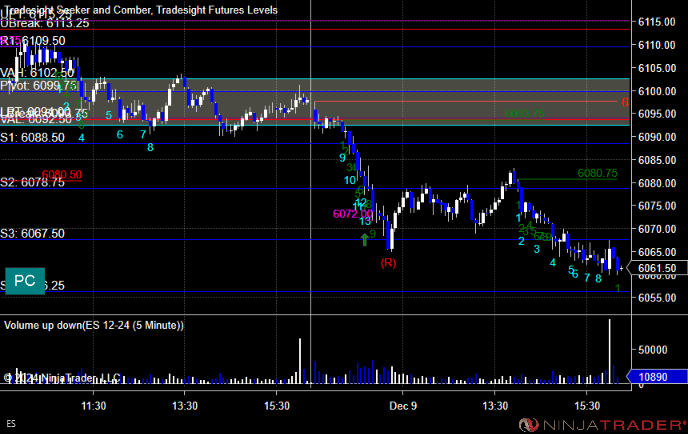
Task: Click the VAH: 6102.50 level label
Action: click(x=37, y=73)
